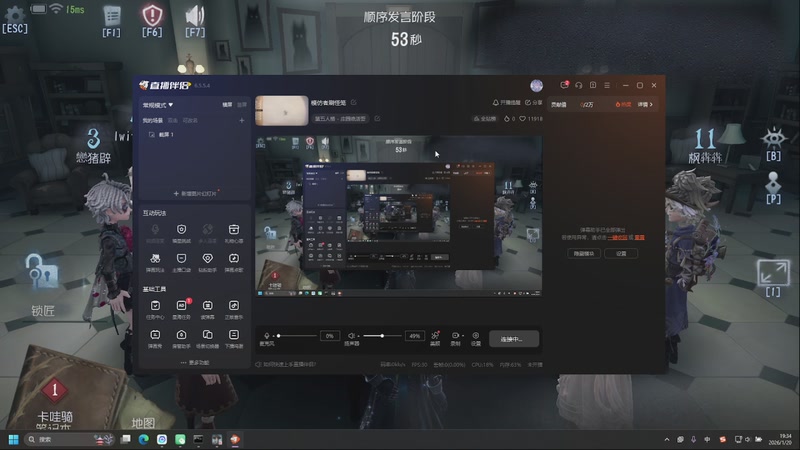Open the binoculars danmaku gameplay icon
Screen dimensions: 800x450
(x=155, y=259)
